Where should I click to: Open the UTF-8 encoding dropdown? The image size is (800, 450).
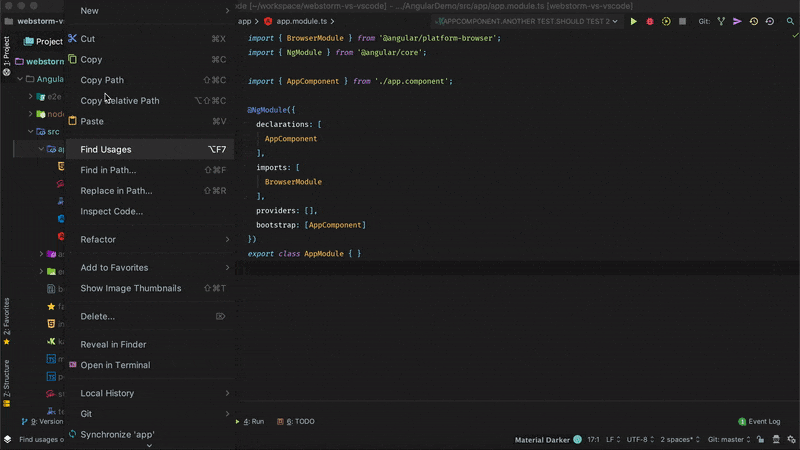[640, 439]
